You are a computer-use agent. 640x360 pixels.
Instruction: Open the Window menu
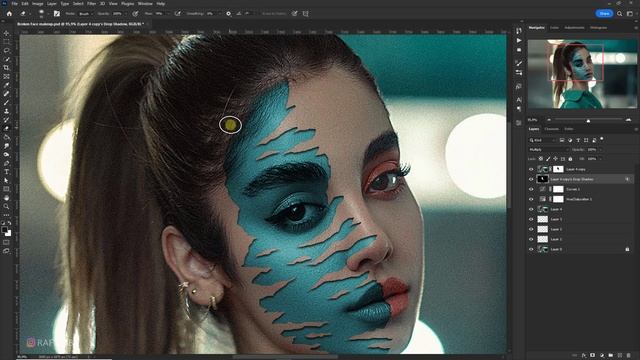coord(145,3)
